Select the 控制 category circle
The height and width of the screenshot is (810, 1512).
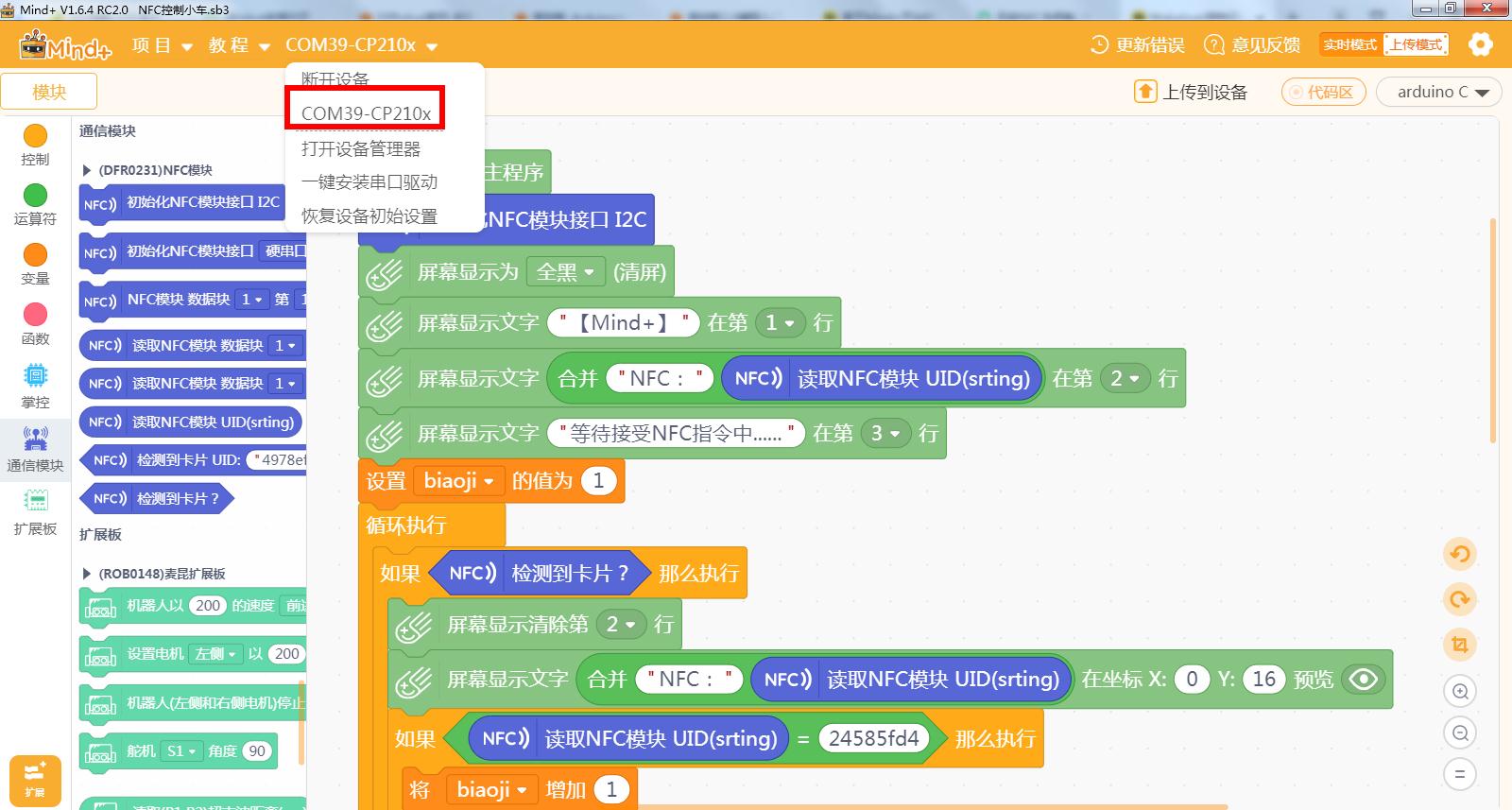click(35, 136)
